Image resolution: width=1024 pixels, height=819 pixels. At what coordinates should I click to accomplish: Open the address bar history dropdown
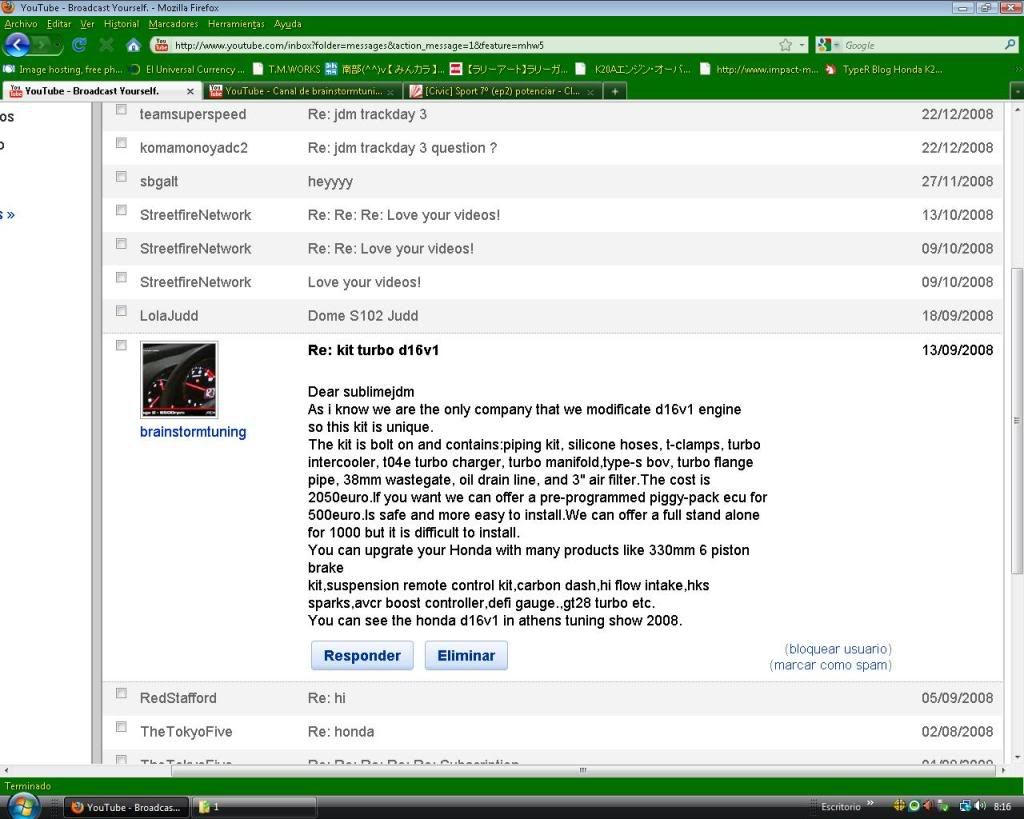pyautogui.click(x=802, y=45)
